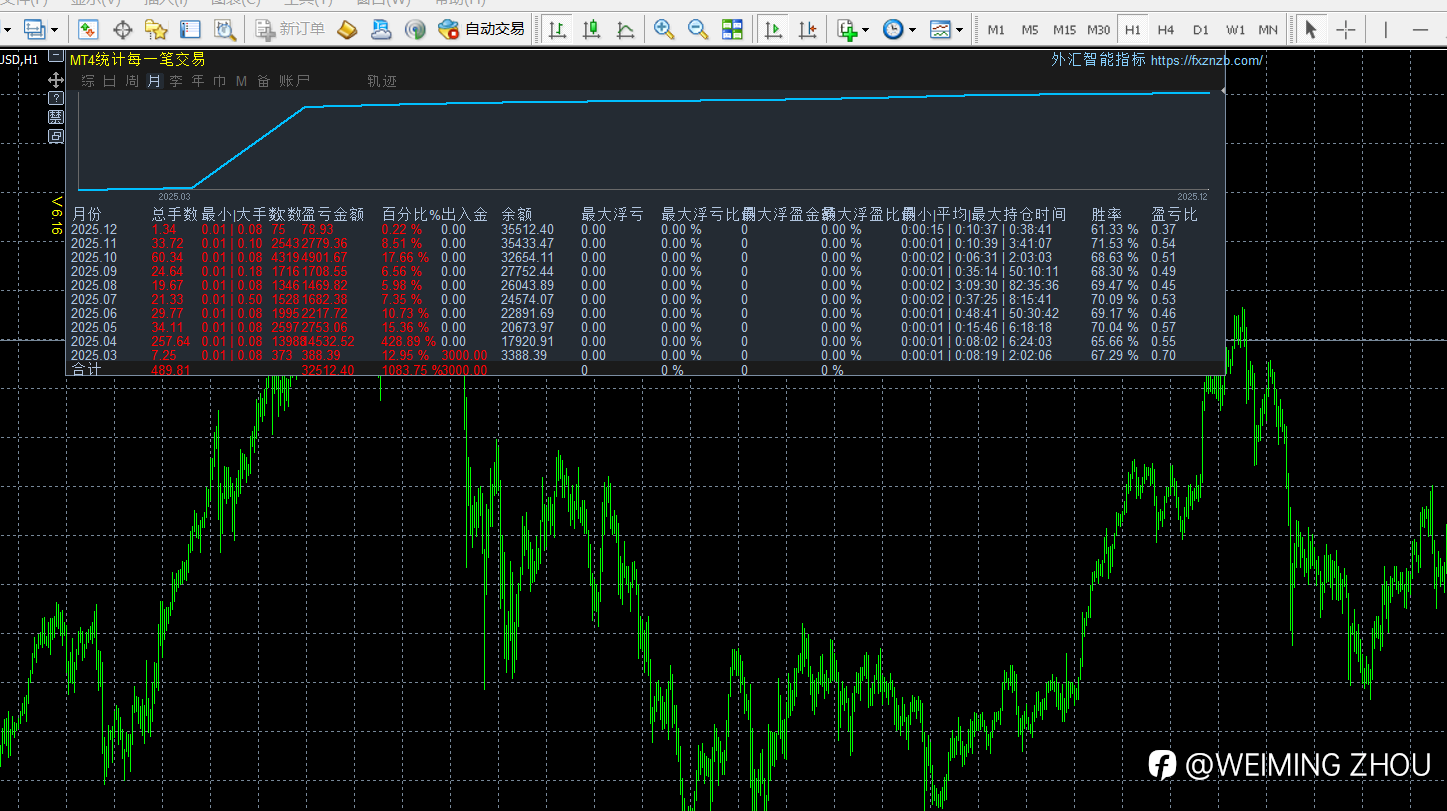Open the fxznzb.com website link
The width and height of the screenshot is (1447, 811).
click(x=1206, y=61)
